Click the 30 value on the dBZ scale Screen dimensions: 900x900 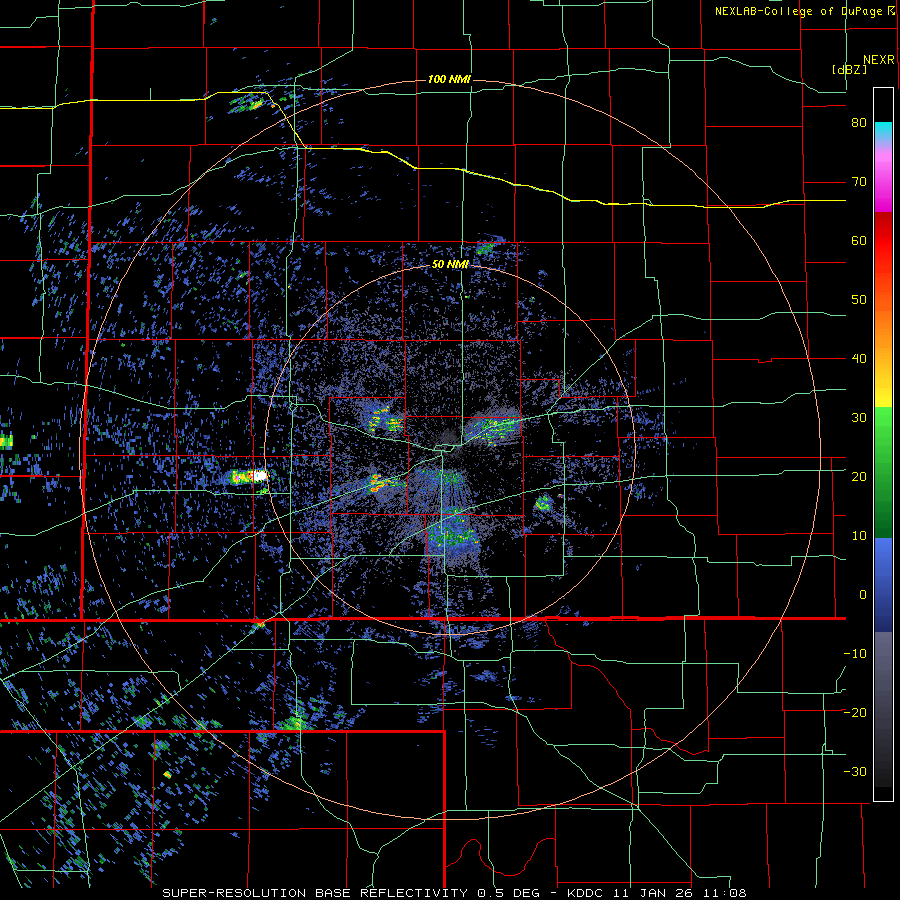[x=859, y=418]
